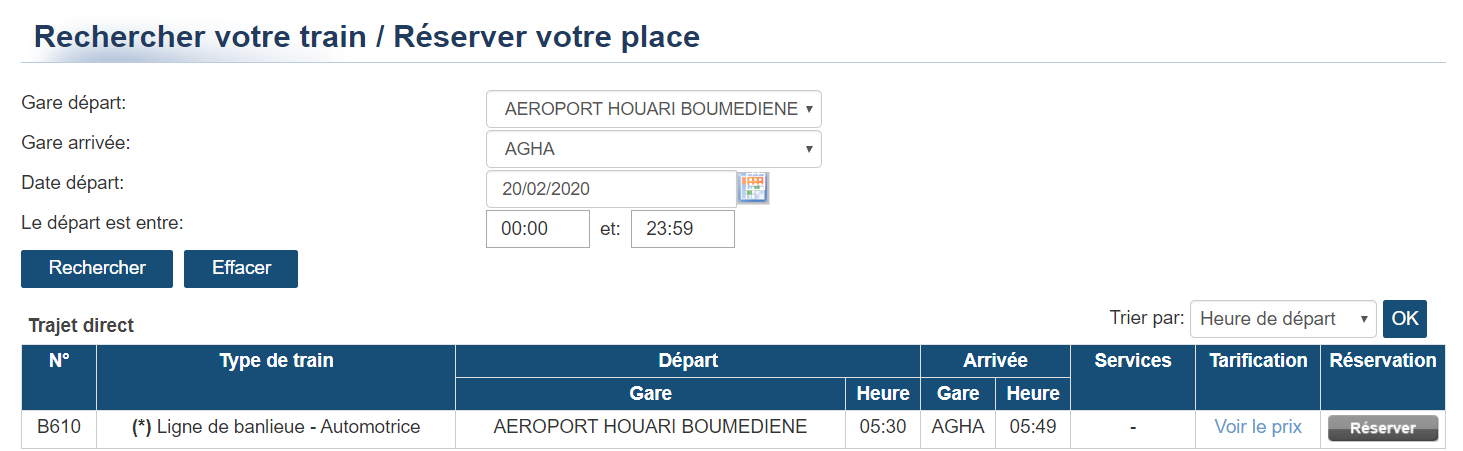The width and height of the screenshot is (1463, 451).
Task: Confirm sorting with the OK button
Action: [x=1405, y=319]
